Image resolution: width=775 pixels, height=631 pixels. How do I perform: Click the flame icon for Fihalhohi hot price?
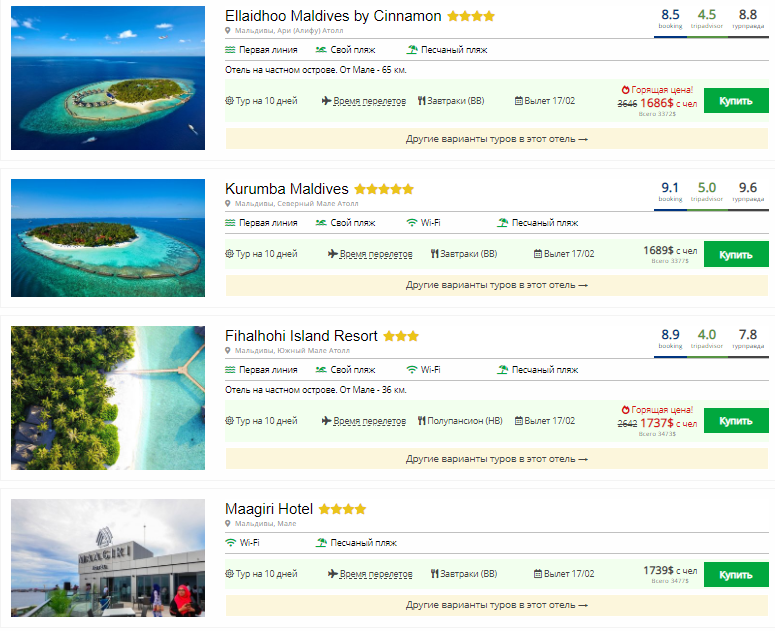pyautogui.click(x=626, y=409)
